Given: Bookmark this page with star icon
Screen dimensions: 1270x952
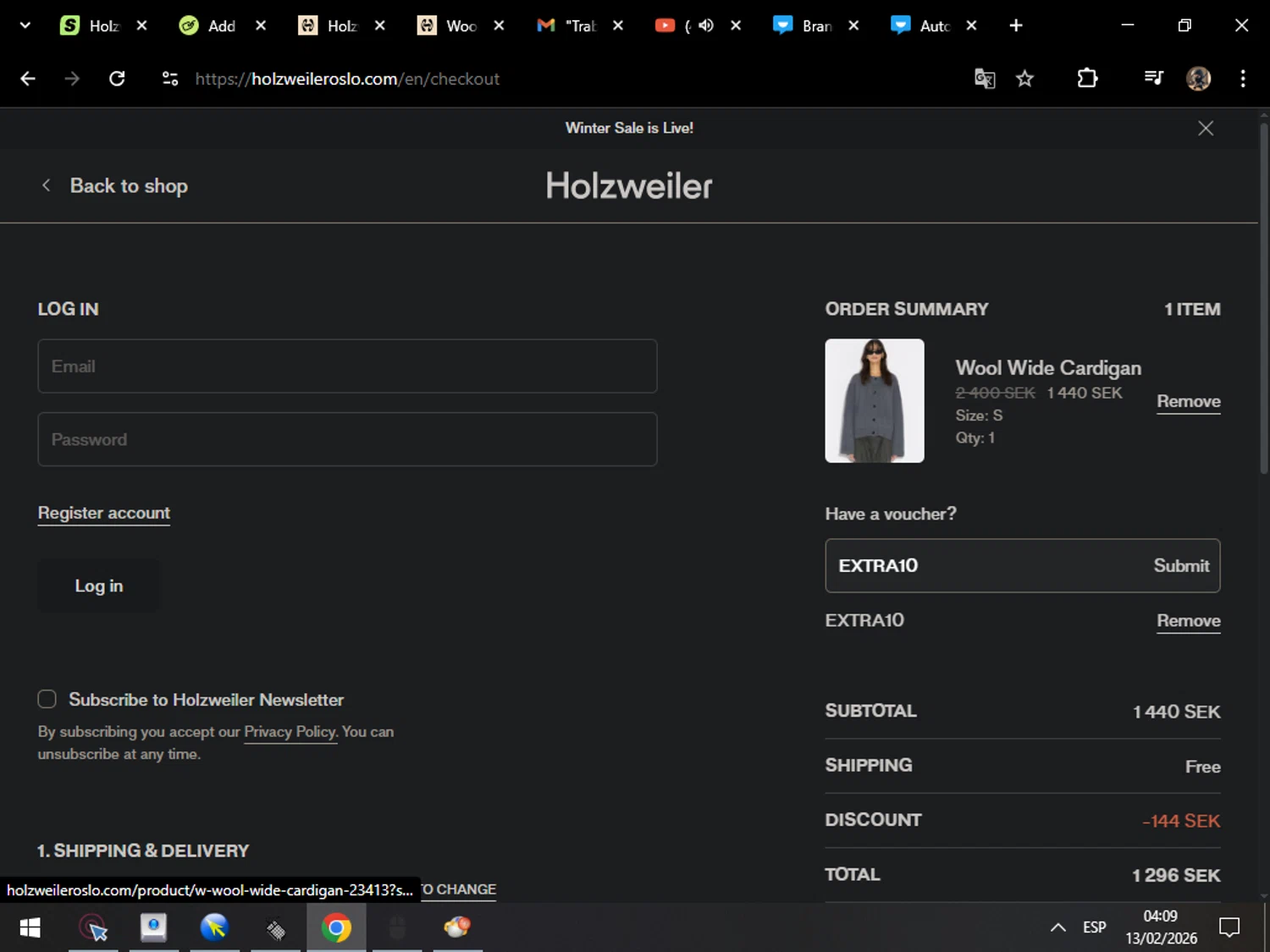Looking at the screenshot, I should [x=1024, y=79].
